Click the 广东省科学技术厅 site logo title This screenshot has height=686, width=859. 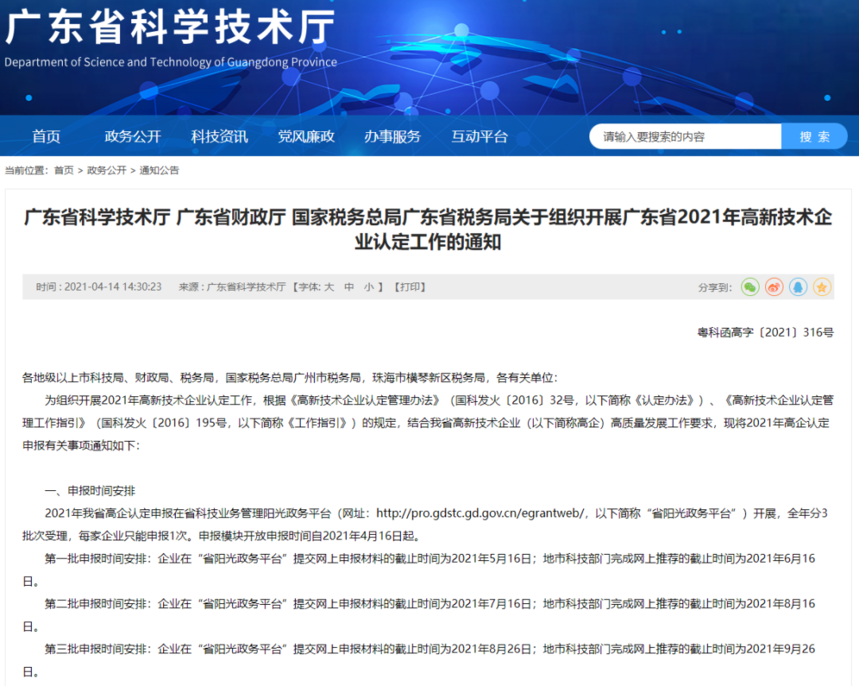(170, 27)
